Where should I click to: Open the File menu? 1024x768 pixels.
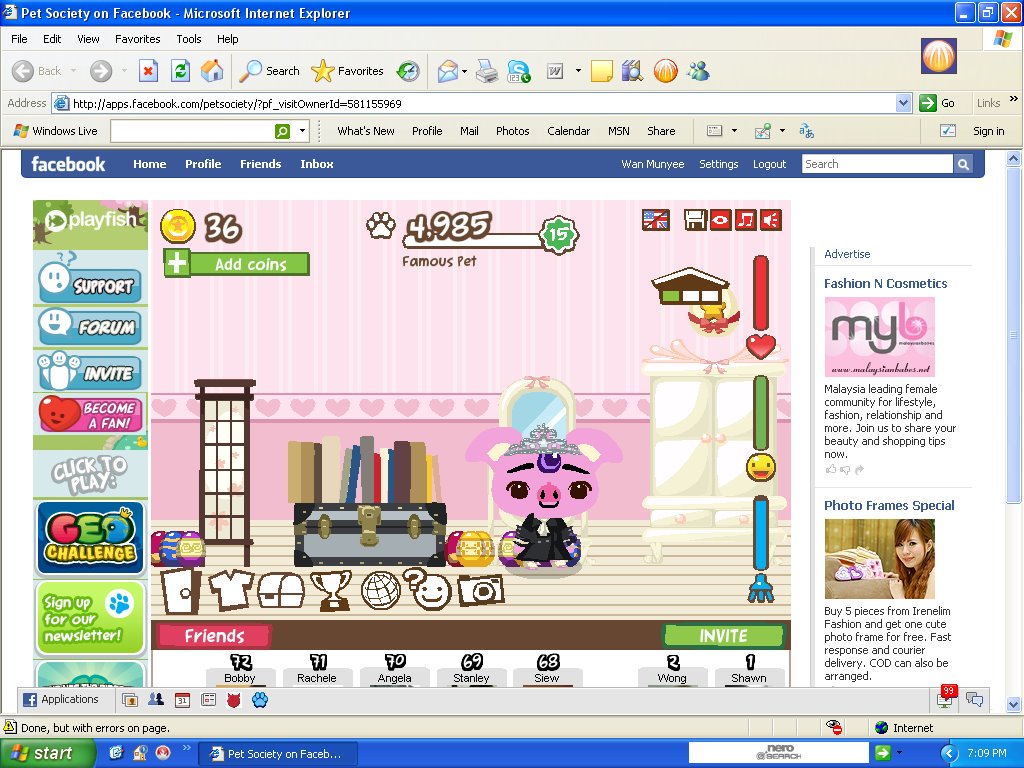(x=19, y=39)
